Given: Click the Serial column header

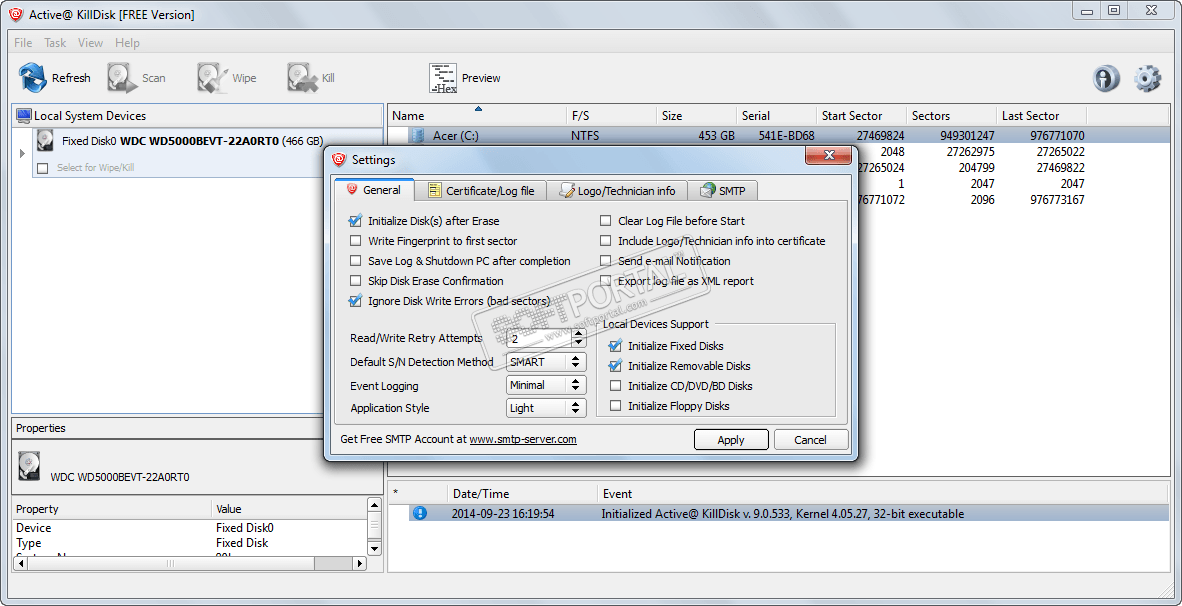Looking at the screenshot, I should point(776,115).
